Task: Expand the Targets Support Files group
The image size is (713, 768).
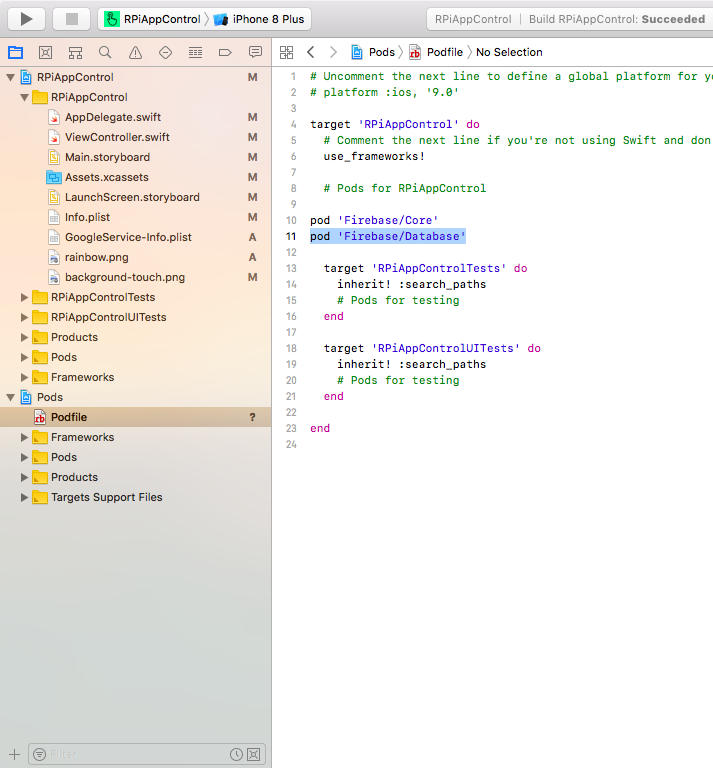Action: click(25, 497)
